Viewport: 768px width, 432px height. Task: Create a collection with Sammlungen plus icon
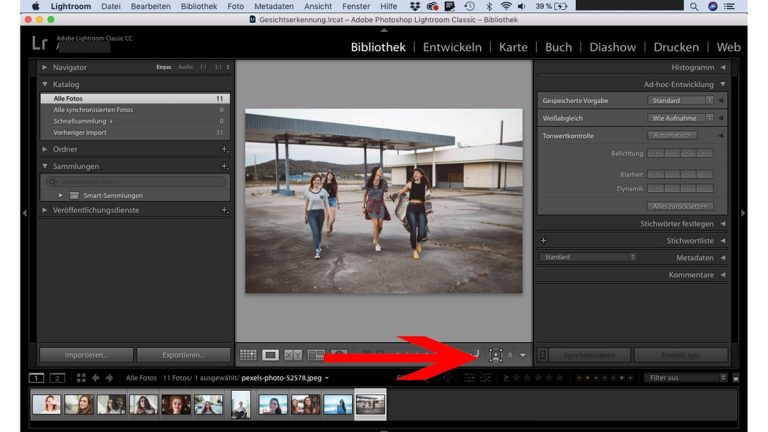click(225, 166)
